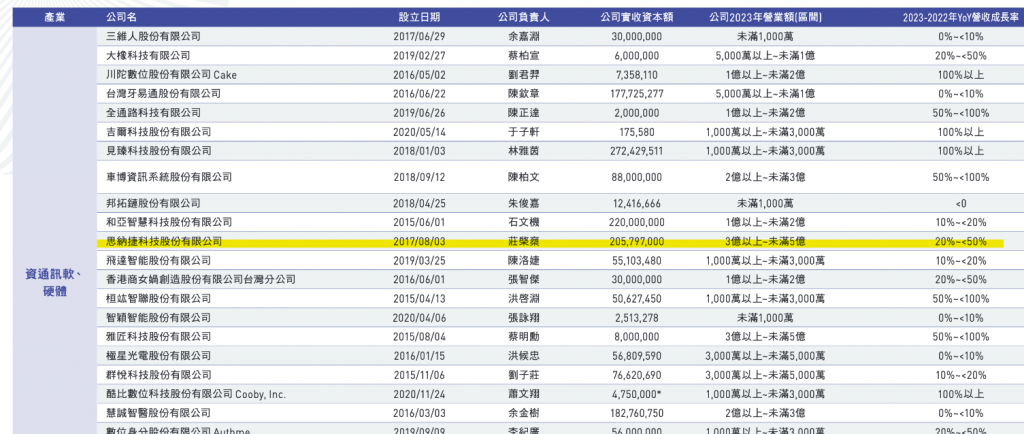Select founding date 2020/05/14

419,132
